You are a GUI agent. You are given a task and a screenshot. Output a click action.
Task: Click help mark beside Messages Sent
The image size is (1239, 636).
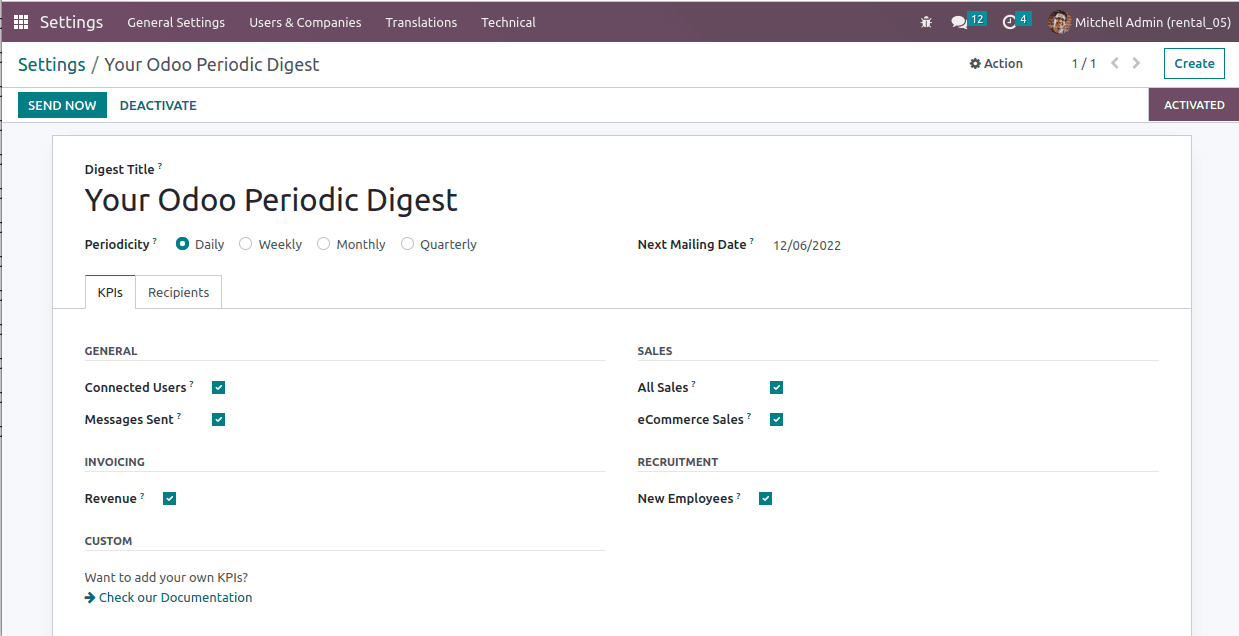(x=179, y=416)
